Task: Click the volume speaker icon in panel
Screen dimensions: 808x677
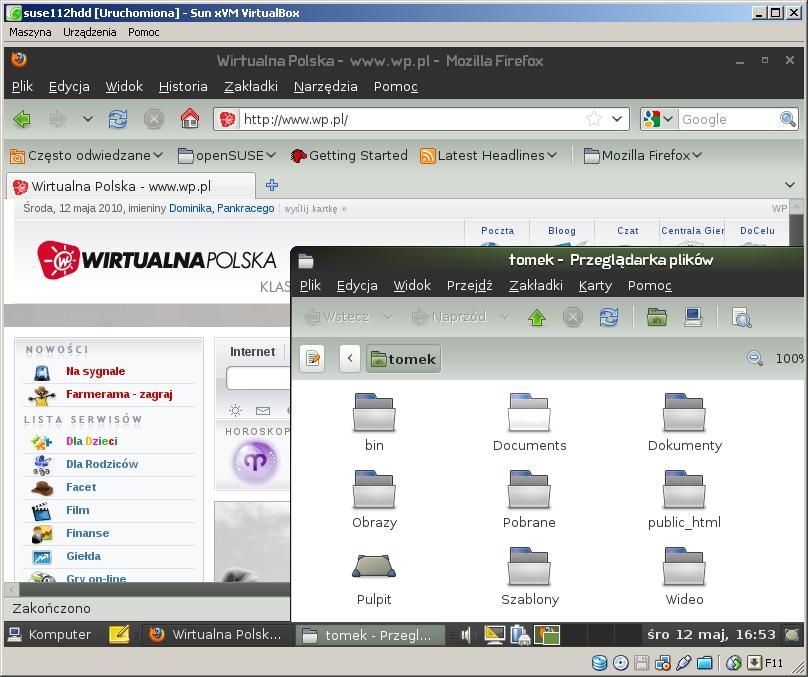Action: [x=466, y=635]
